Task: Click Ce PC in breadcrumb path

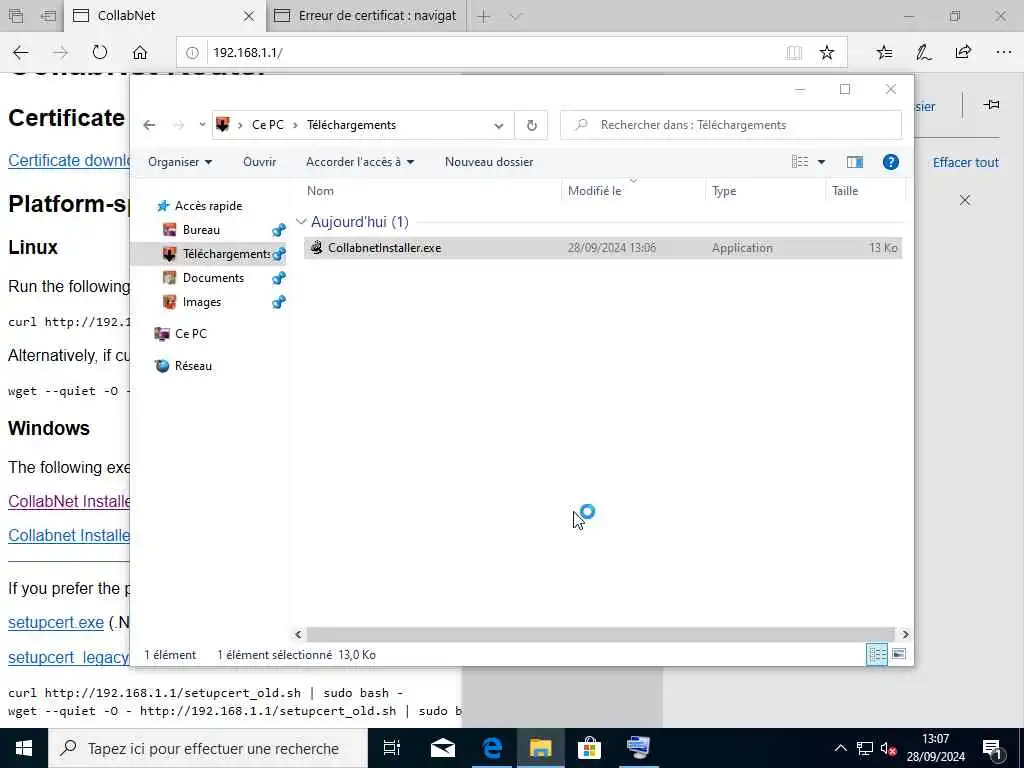Action: 268,125
